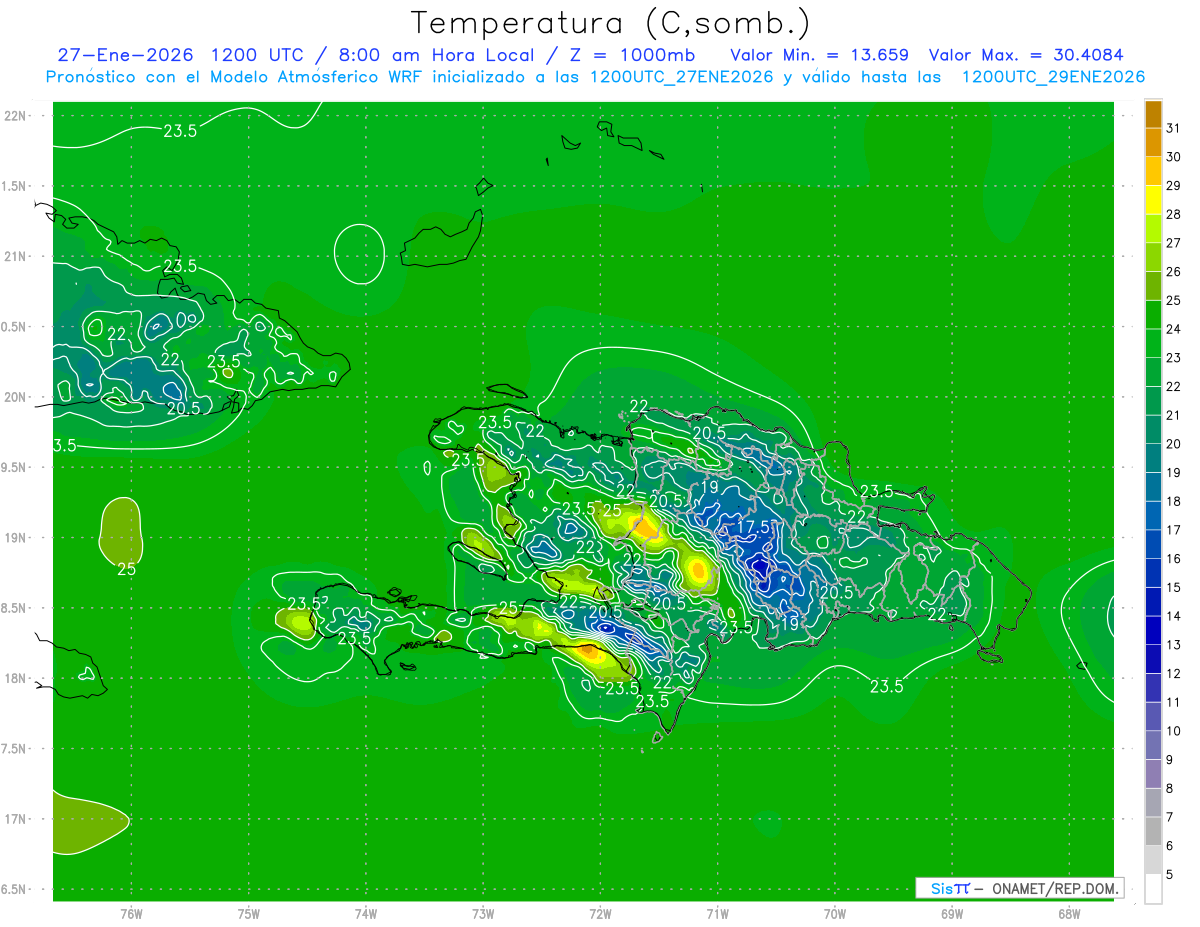The height and width of the screenshot is (927, 1200).
Task: Click the 'Temperatura (C,somb.)' title
Action: 611,23
